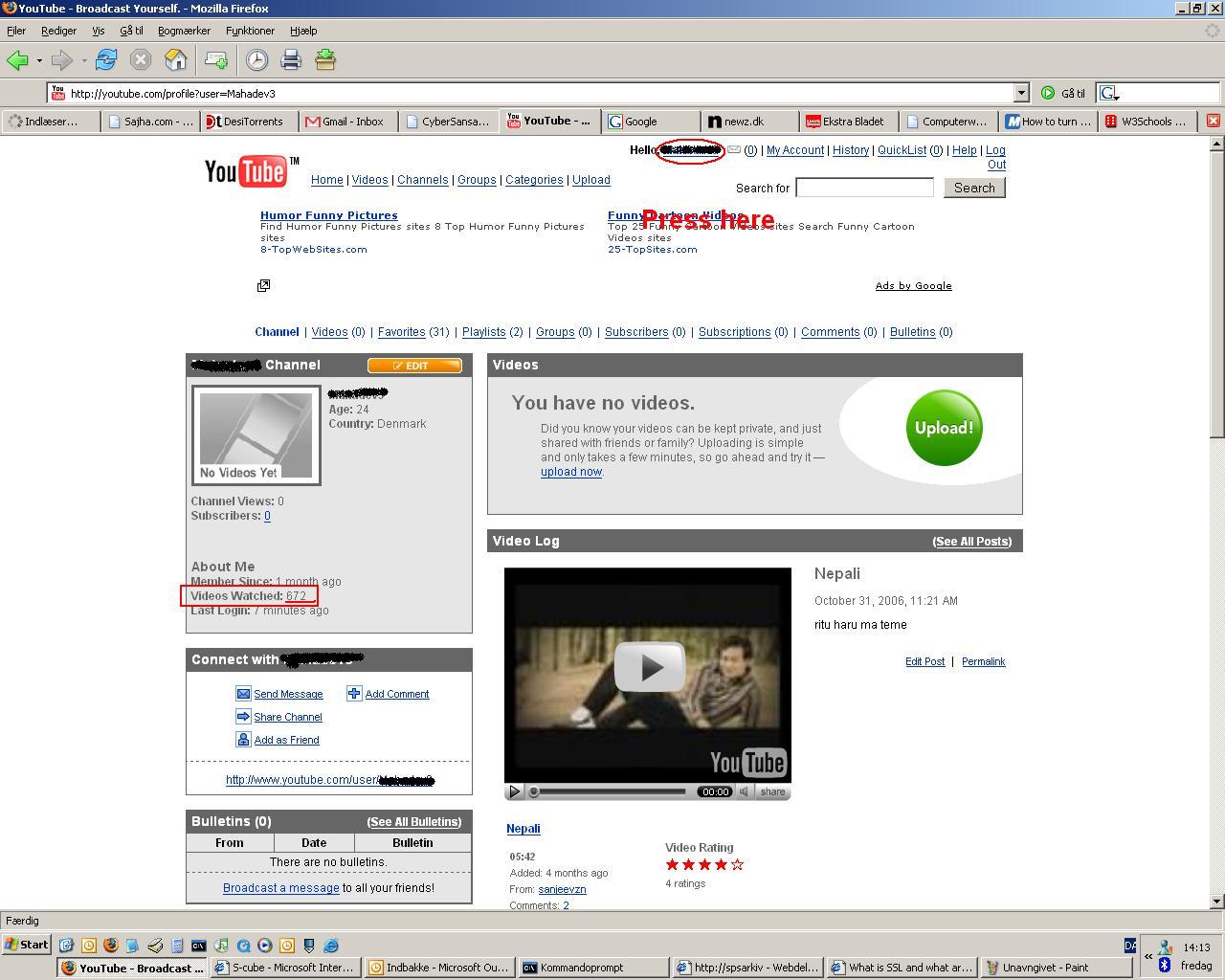Screen dimensions: 1225x980
Task: Reload the page with the refresh icon
Action: 106,60
